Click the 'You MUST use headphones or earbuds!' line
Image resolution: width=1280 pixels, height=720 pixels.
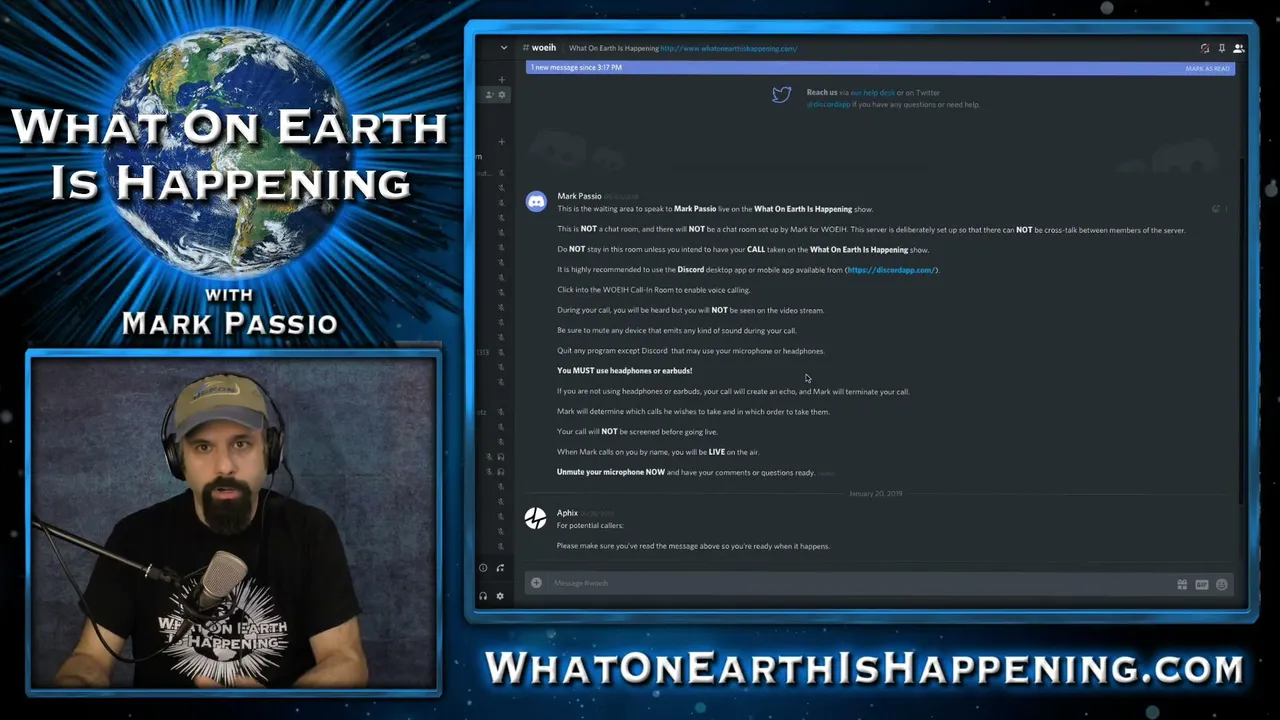(x=624, y=371)
